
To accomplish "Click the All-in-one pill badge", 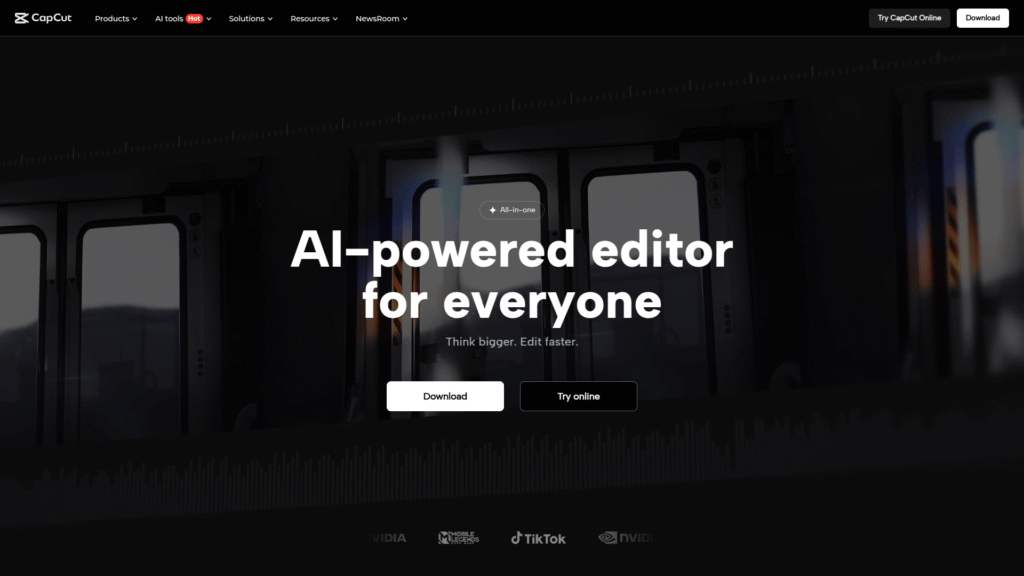I will [x=511, y=209].
